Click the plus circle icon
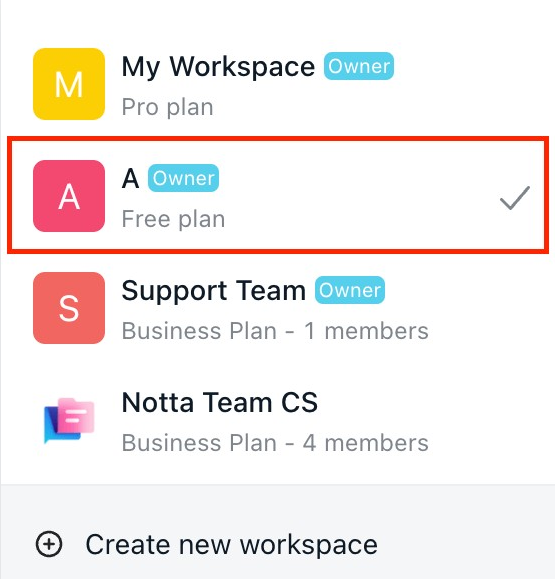The width and height of the screenshot is (555, 579). pos(49,544)
